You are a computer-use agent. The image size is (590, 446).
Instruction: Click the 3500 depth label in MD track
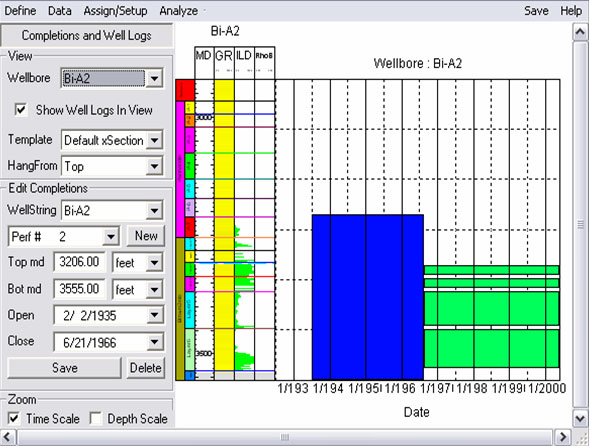point(204,353)
